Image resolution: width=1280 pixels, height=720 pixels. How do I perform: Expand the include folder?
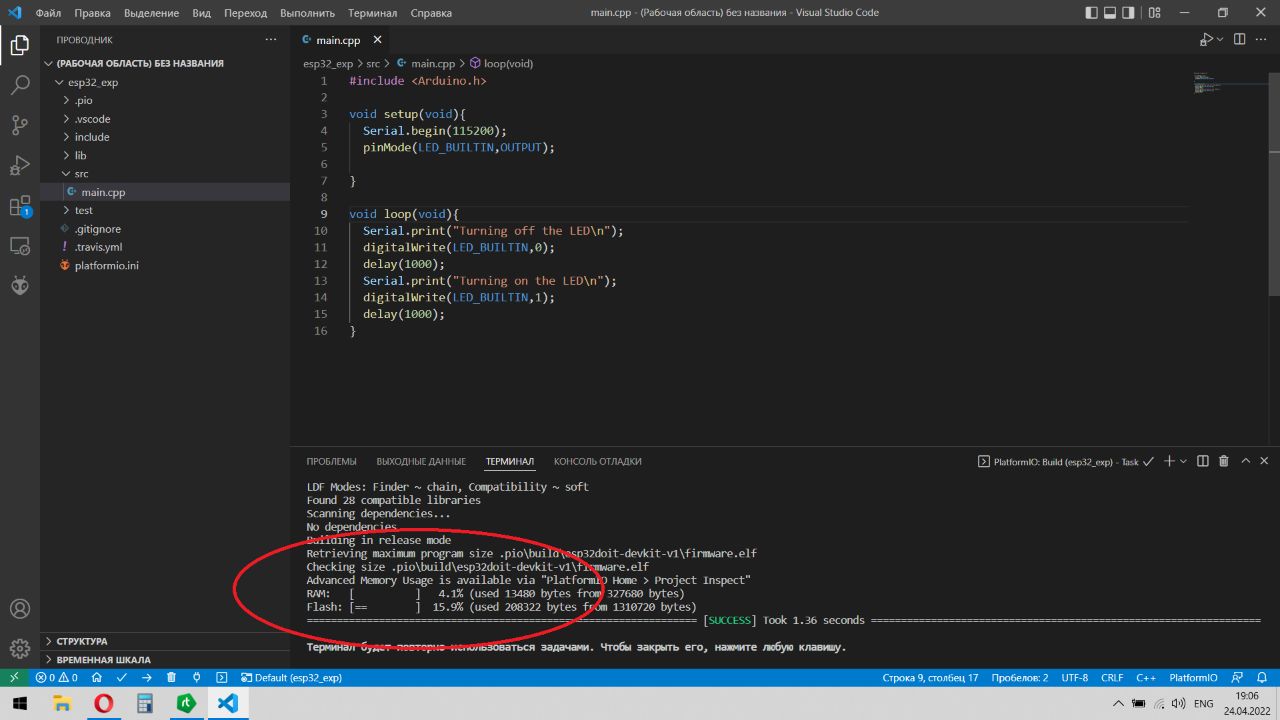92,137
